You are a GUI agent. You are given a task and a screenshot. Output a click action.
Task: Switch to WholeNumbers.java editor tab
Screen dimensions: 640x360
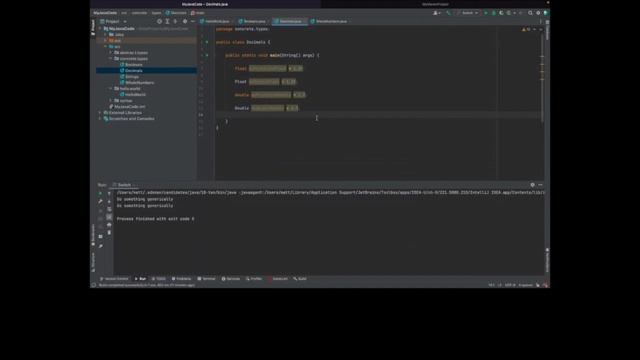click(329, 21)
